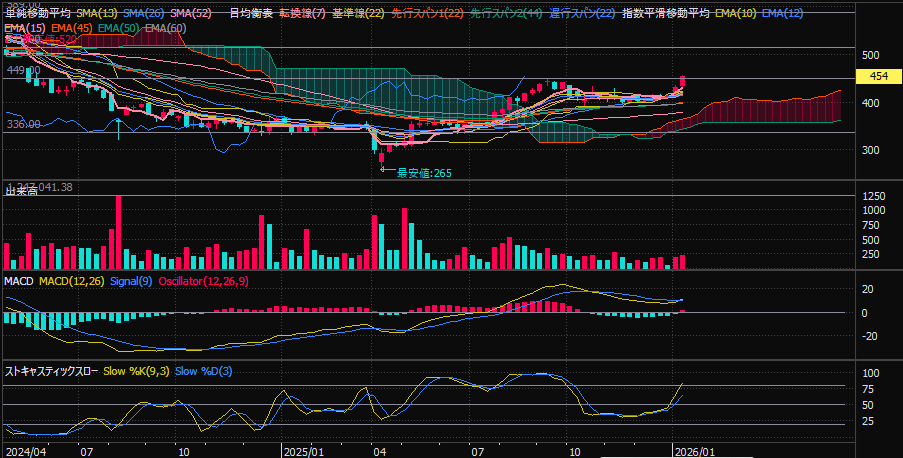Select the EMA(60) legend label

165,28
